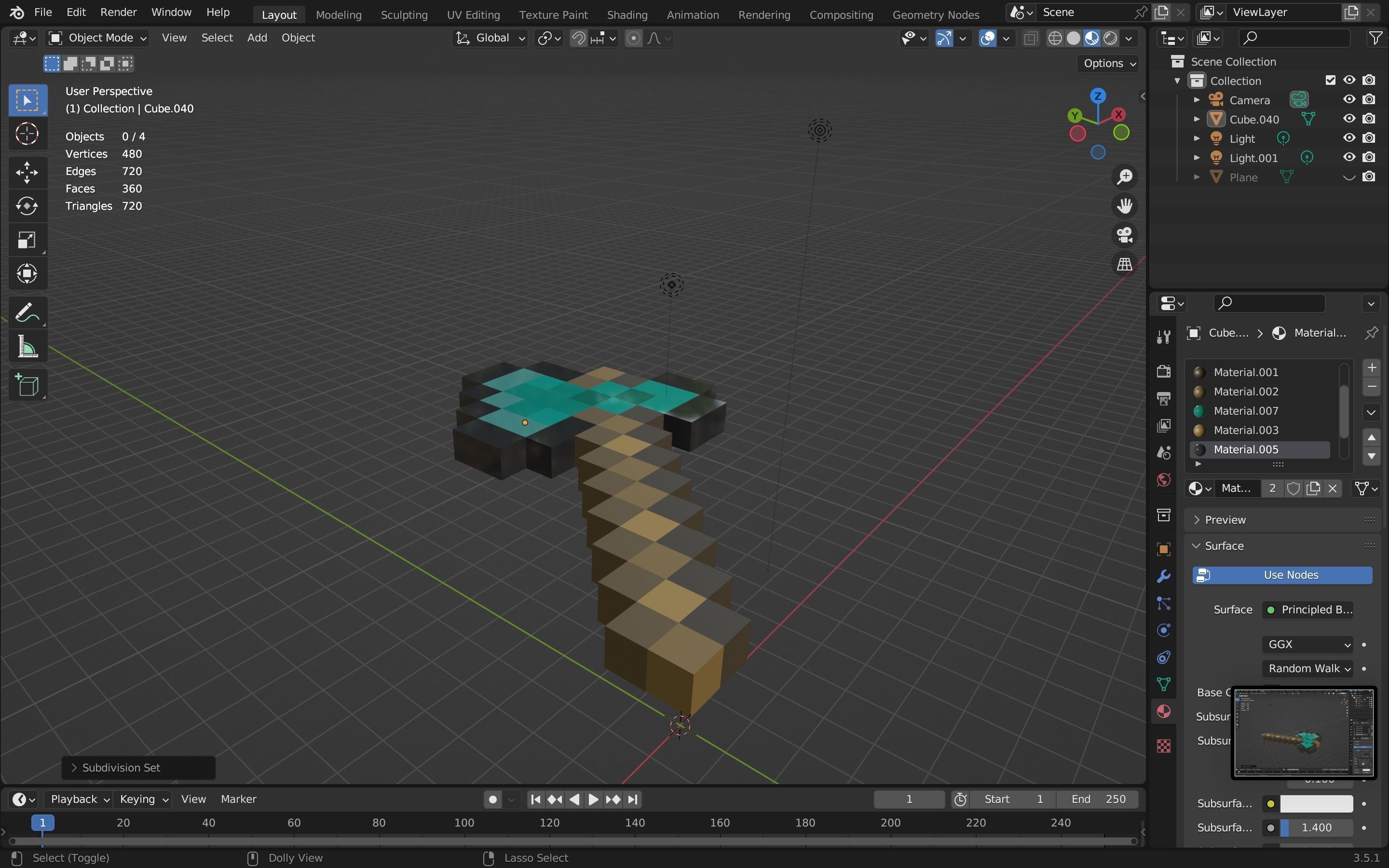Select the Select Box tool
Image resolution: width=1389 pixels, height=868 pixels.
pyautogui.click(x=27, y=100)
